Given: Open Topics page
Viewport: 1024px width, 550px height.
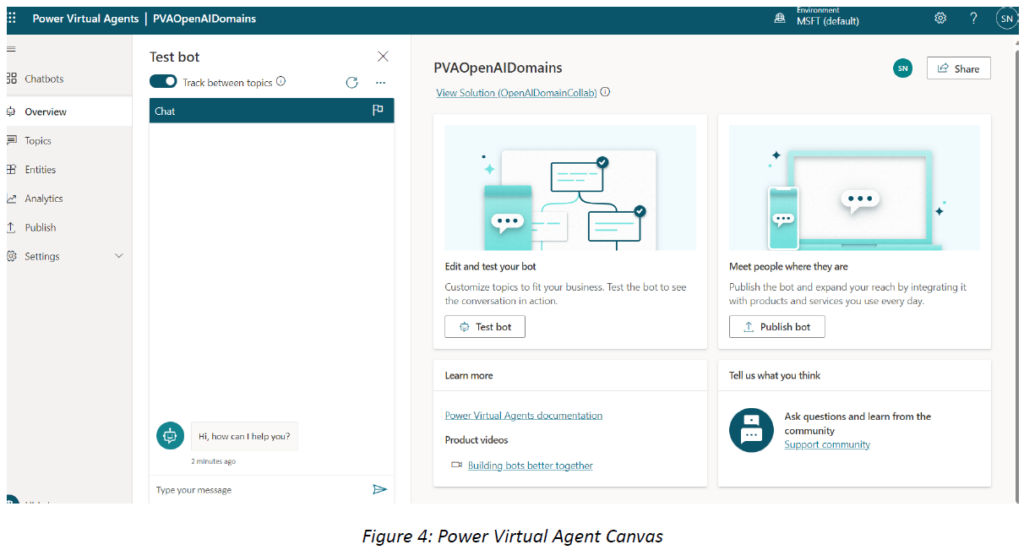Looking at the screenshot, I should pyautogui.click(x=38, y=140).
